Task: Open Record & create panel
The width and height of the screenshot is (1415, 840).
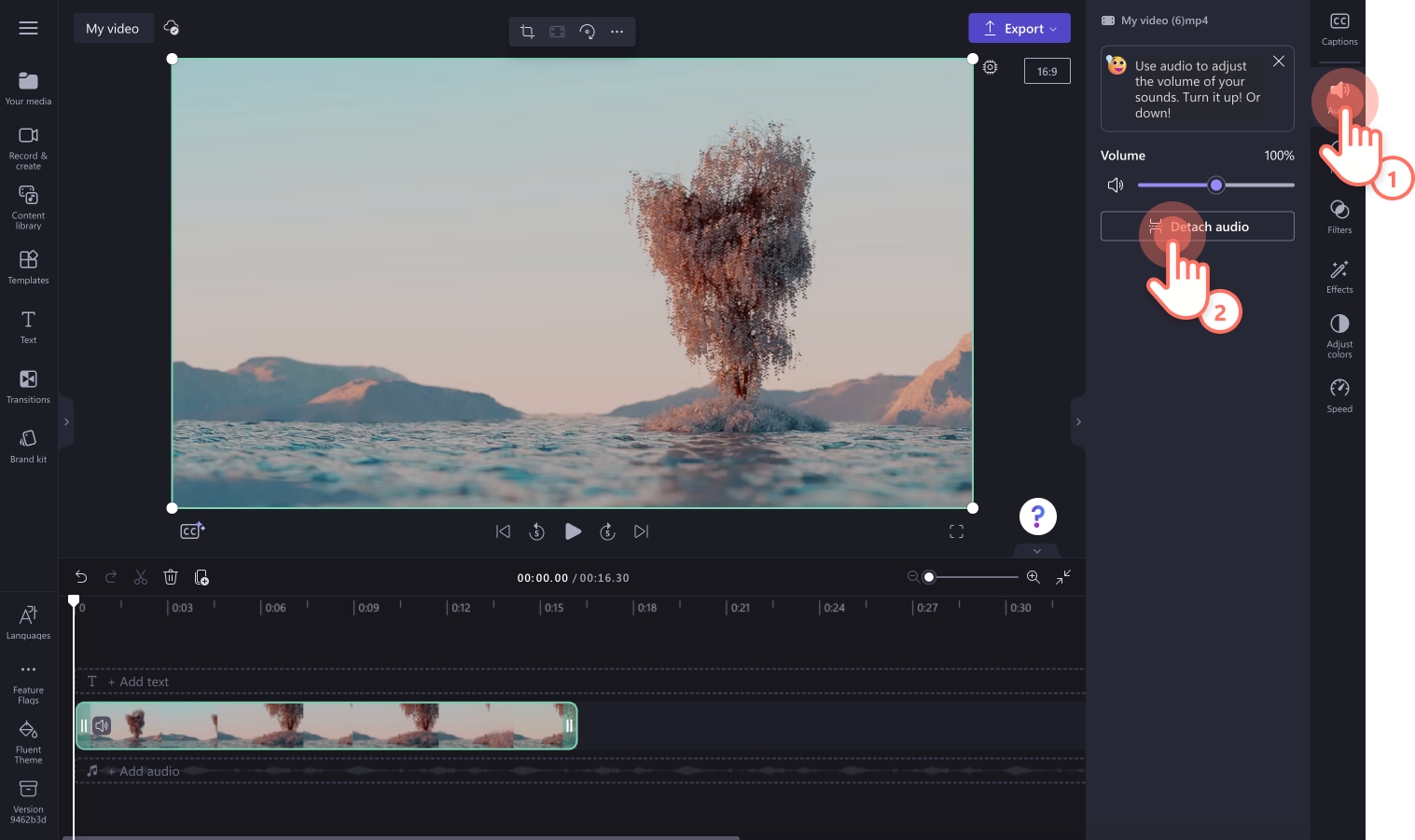Action: (x=28, y=148)
